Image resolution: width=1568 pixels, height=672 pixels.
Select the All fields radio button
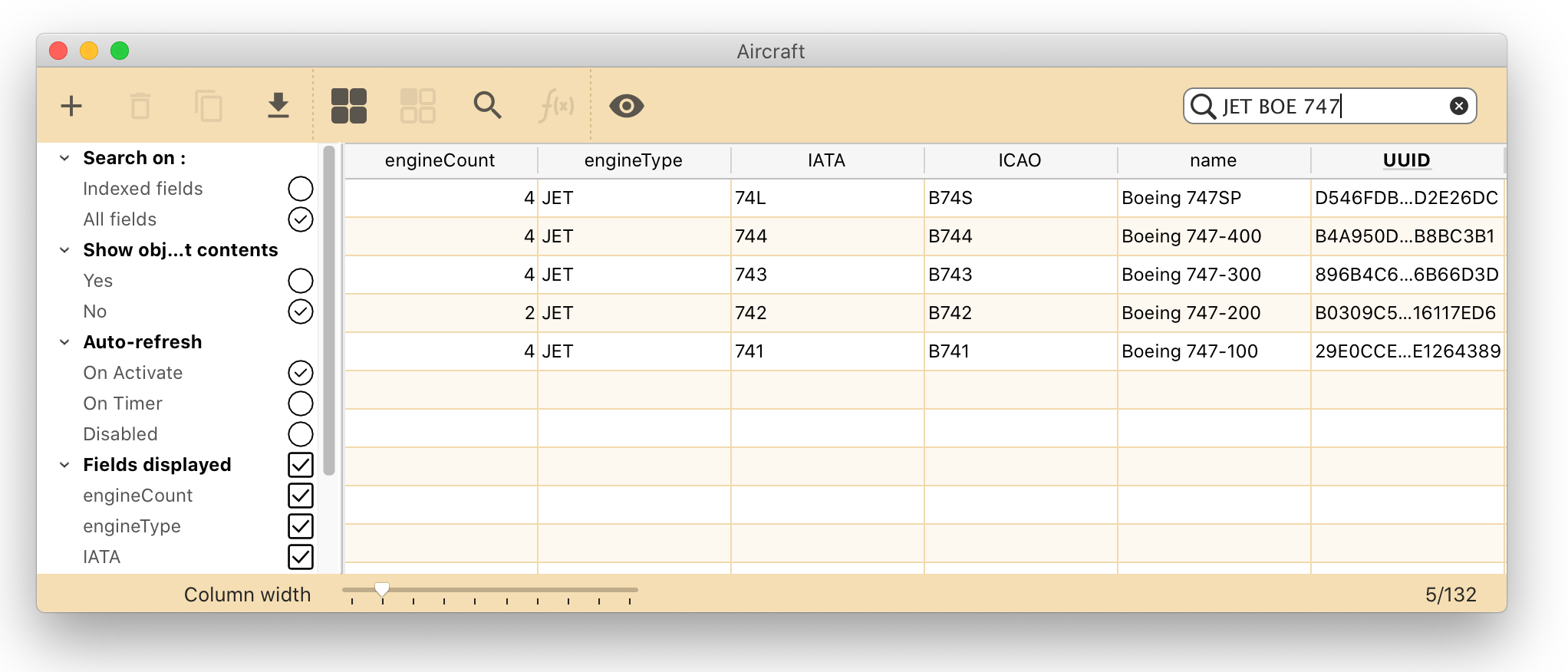(301, 219)
